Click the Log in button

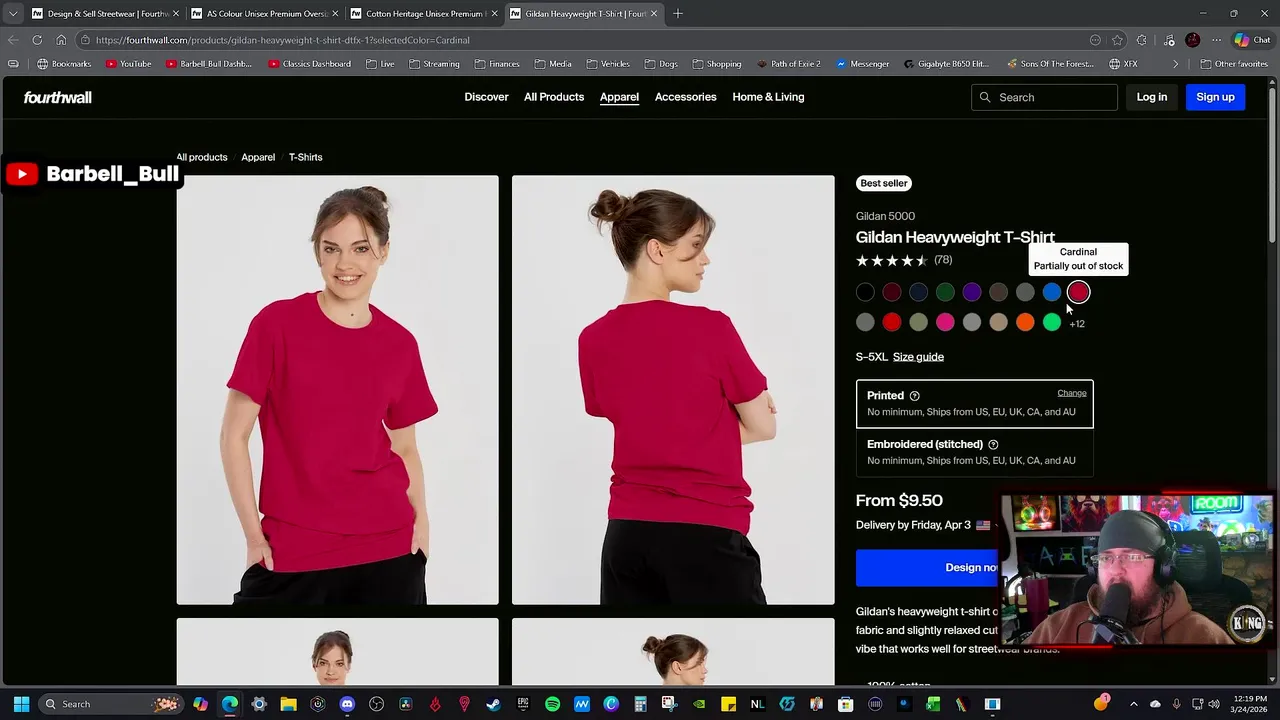point(1151,97)
